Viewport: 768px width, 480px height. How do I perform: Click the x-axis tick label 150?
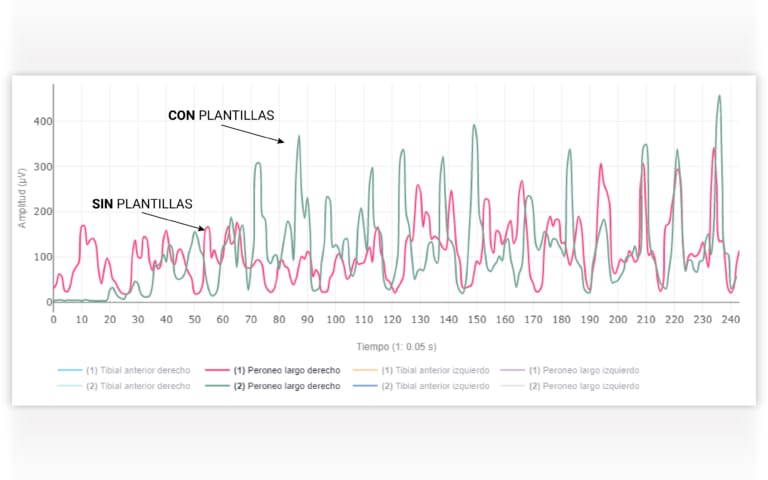click(477, 320)
